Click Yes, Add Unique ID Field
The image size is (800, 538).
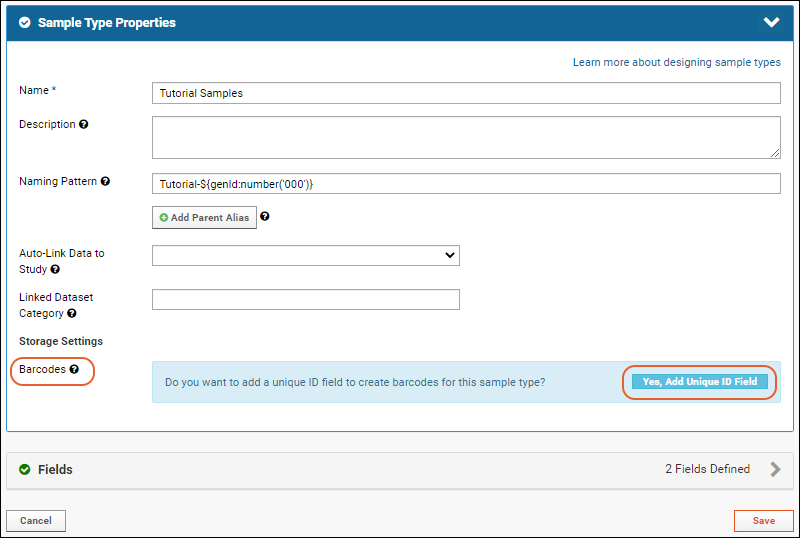[x=699, y=381]
